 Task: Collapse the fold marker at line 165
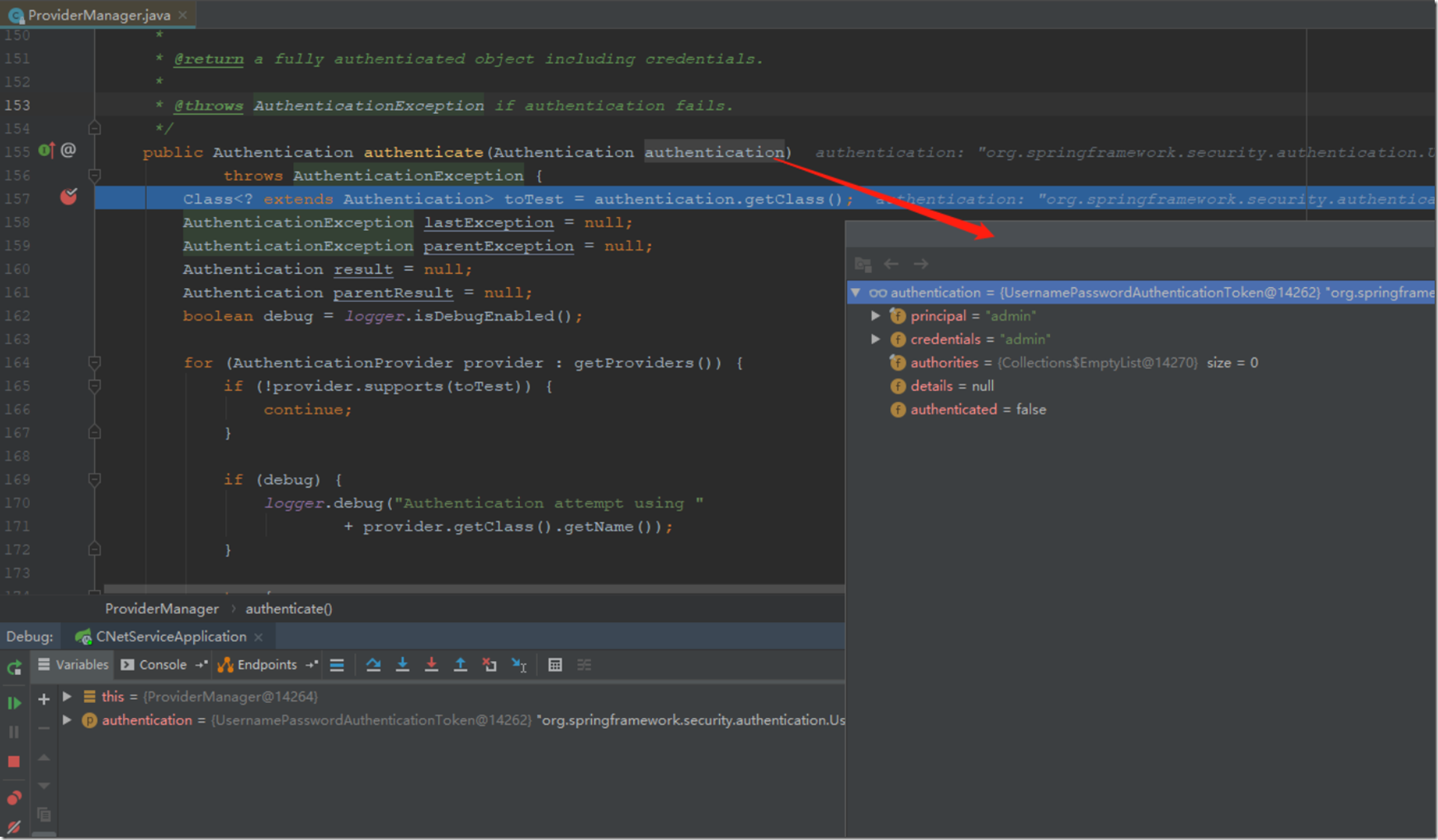[95, 386]
